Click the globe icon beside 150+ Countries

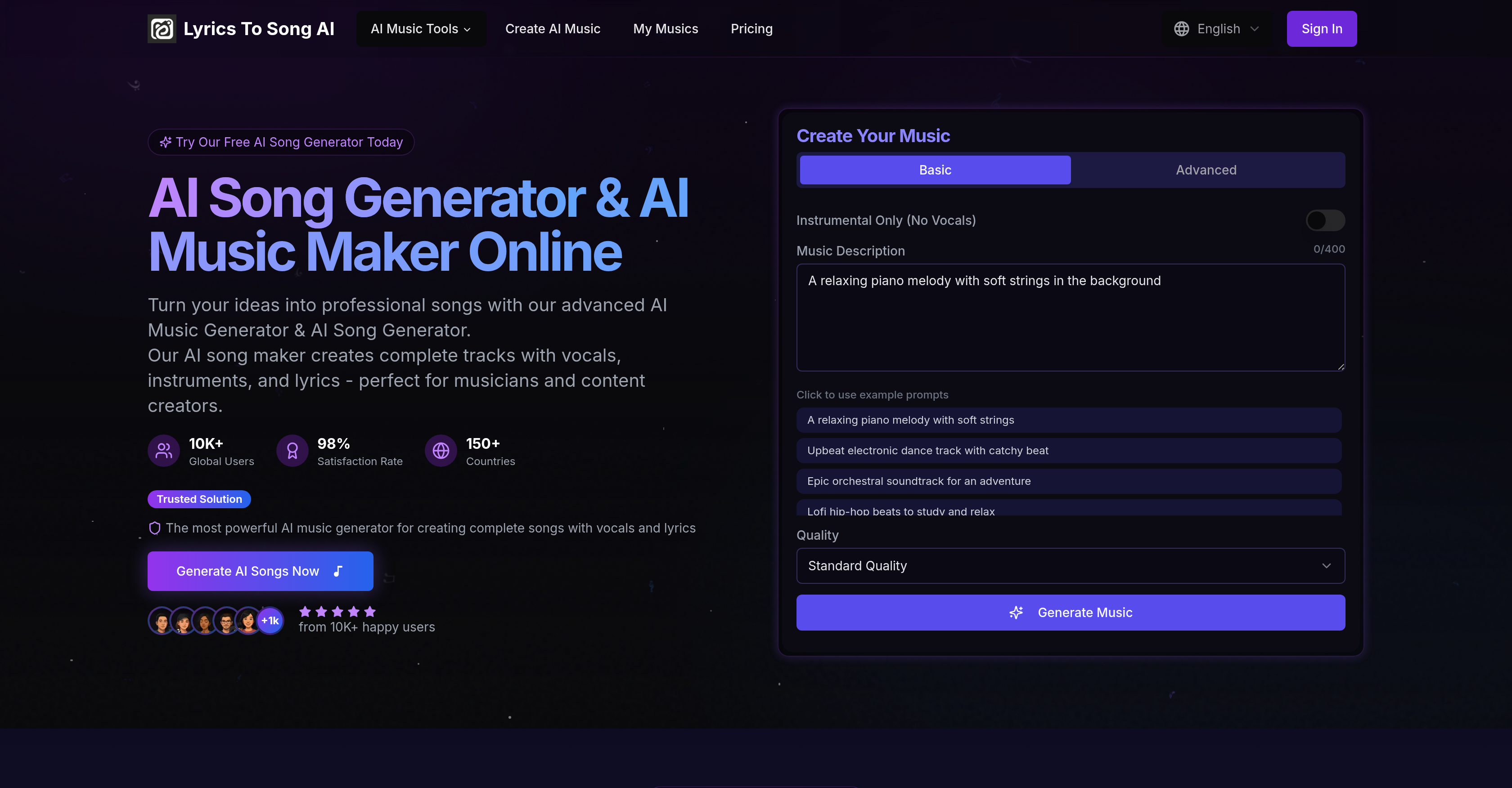pyautogui.click(x=441, y=451)
